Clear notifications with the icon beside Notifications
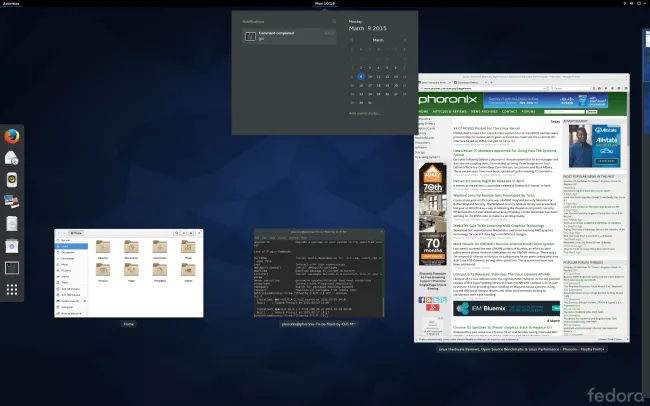The height and width of the screenshot is (406, 650). coord(334,22)
